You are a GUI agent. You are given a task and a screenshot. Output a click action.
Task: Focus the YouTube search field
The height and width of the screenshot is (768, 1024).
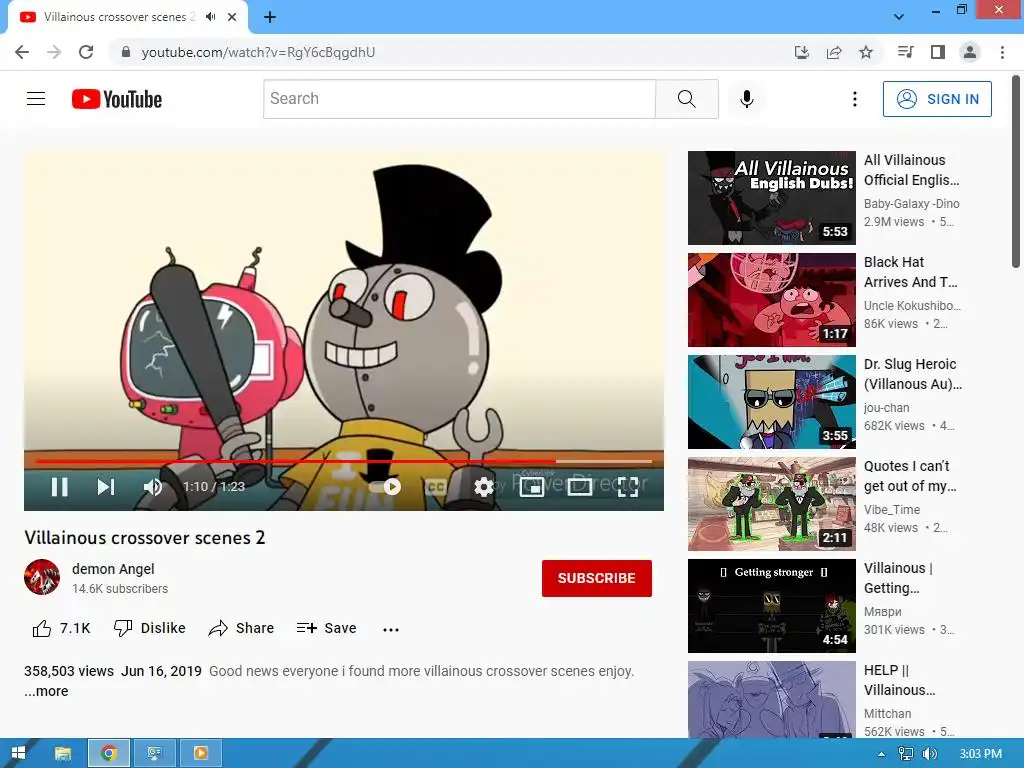click(x=459, y=99)
